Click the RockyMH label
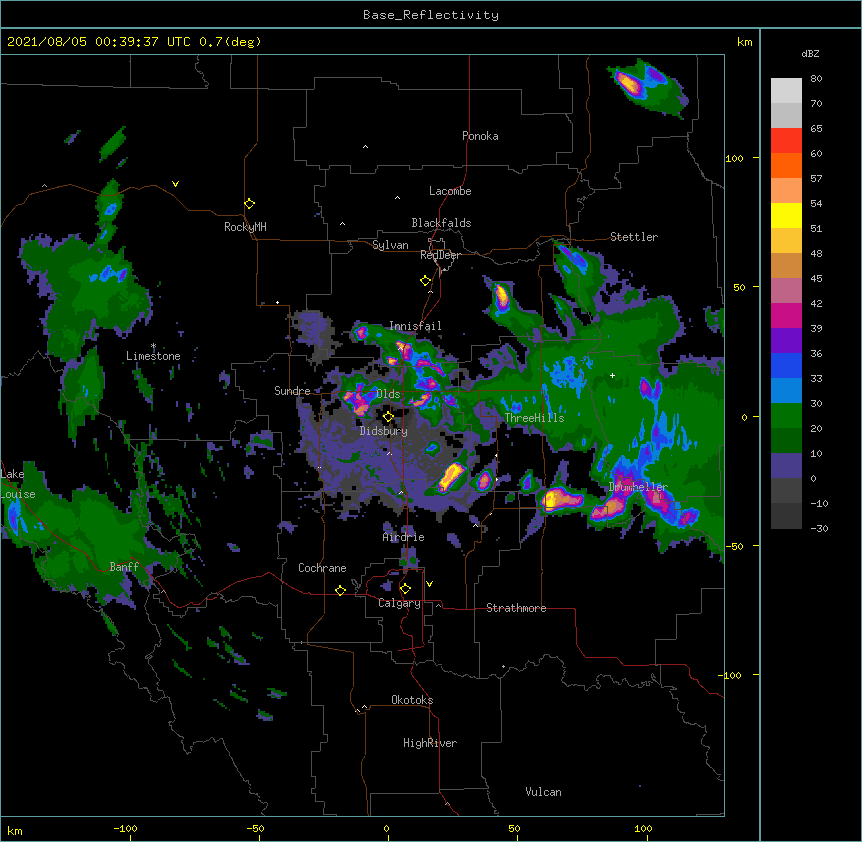 coord(245,227)
